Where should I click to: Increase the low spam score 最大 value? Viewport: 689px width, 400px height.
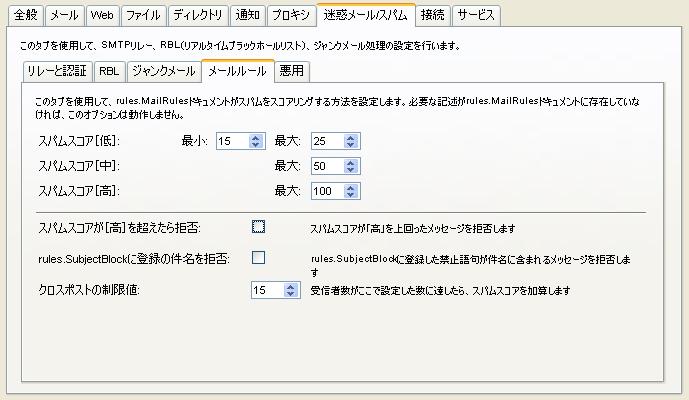click(x=351, y=138)
